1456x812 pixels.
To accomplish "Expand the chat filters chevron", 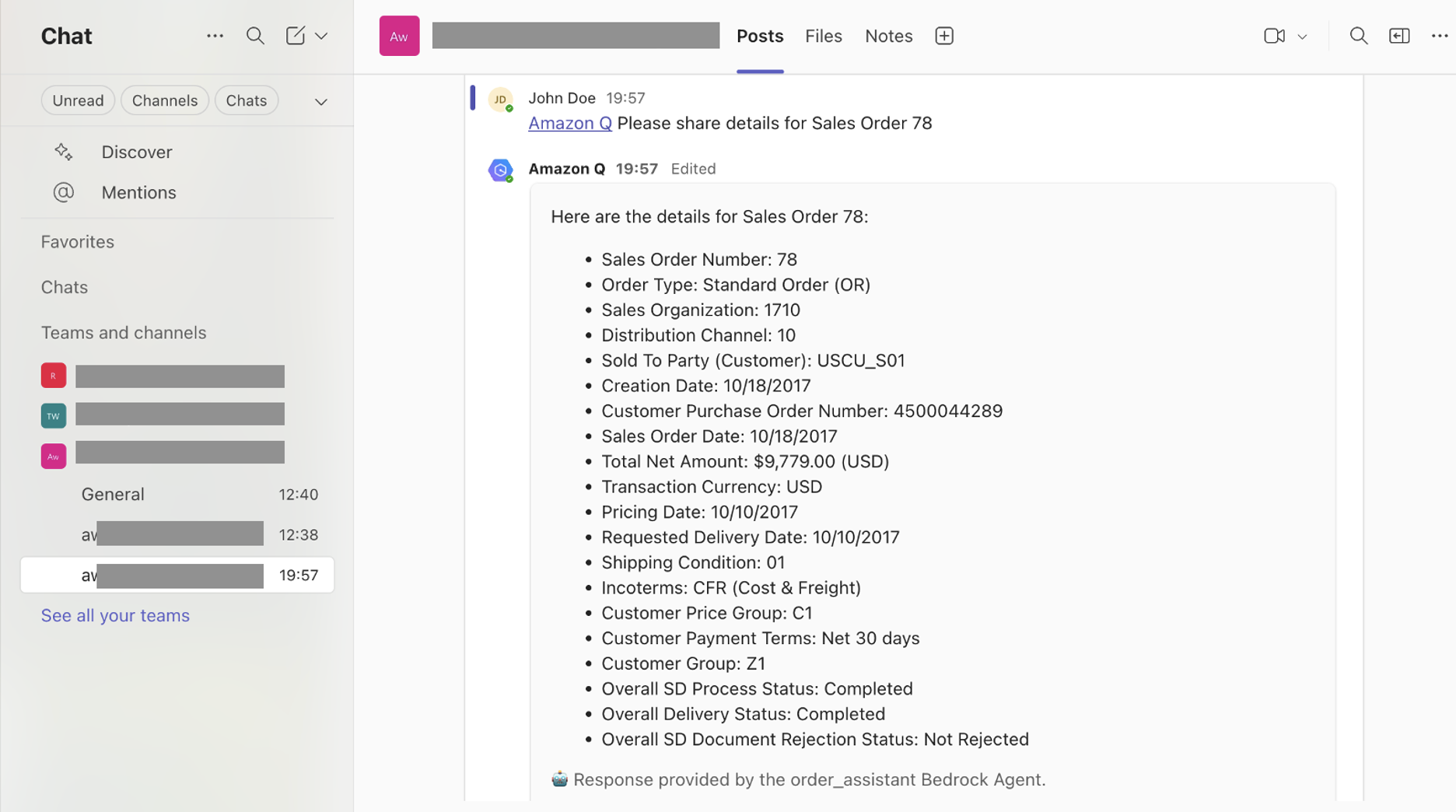I will pyautogui.click(x=321, y=102).
